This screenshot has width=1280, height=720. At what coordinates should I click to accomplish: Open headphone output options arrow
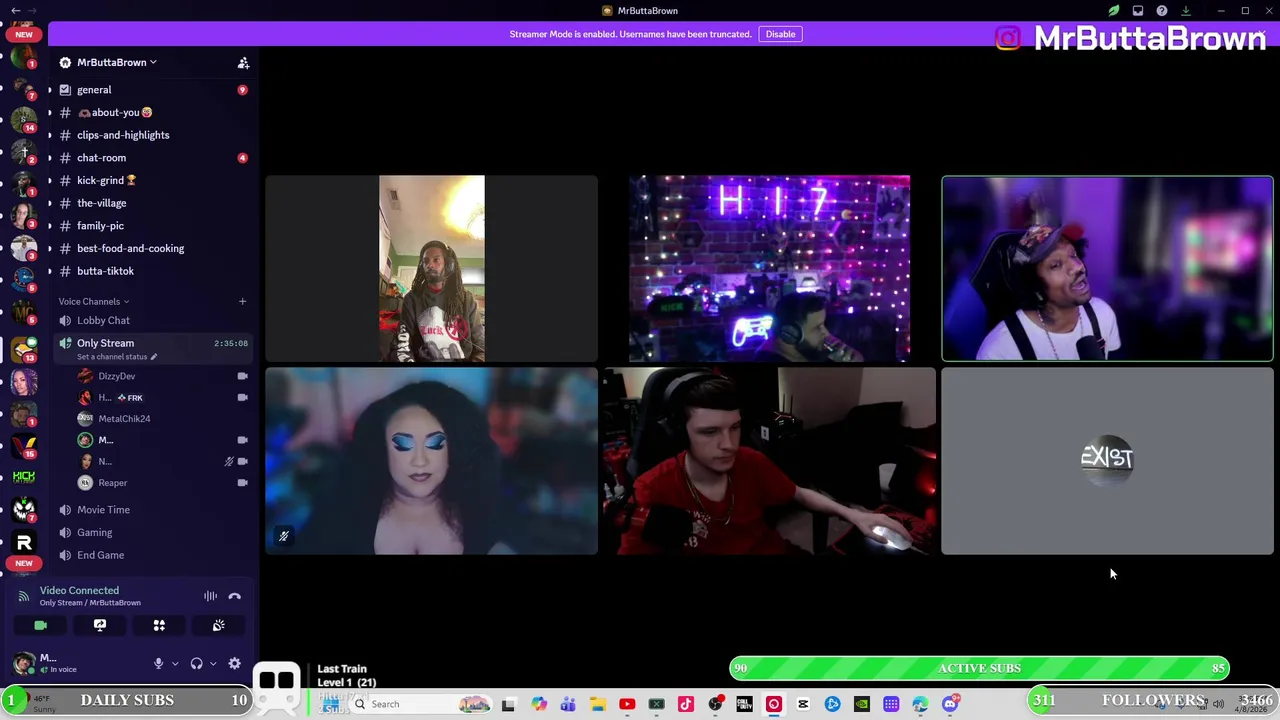212,663
